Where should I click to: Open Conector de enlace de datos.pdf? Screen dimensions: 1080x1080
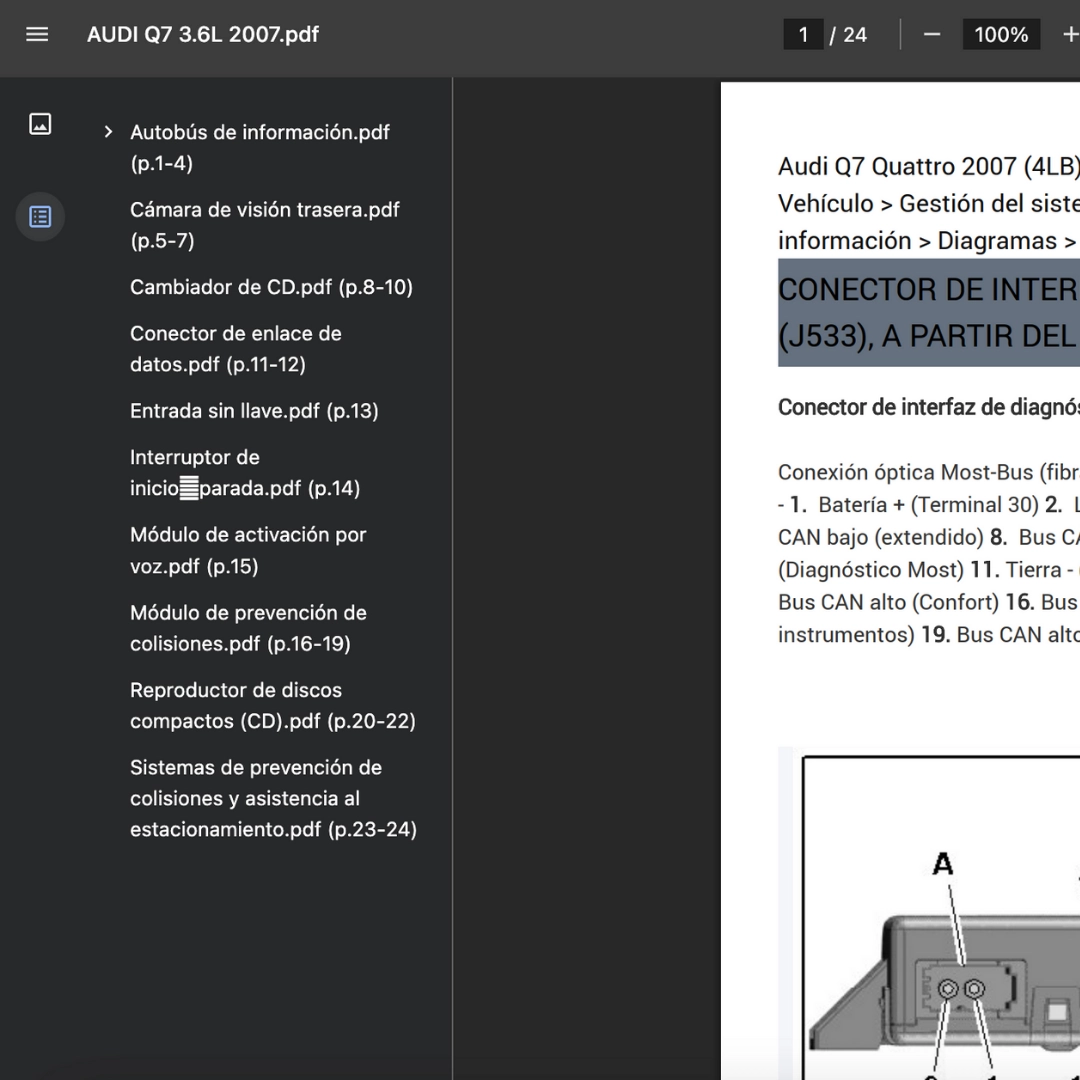coord(236,349)
